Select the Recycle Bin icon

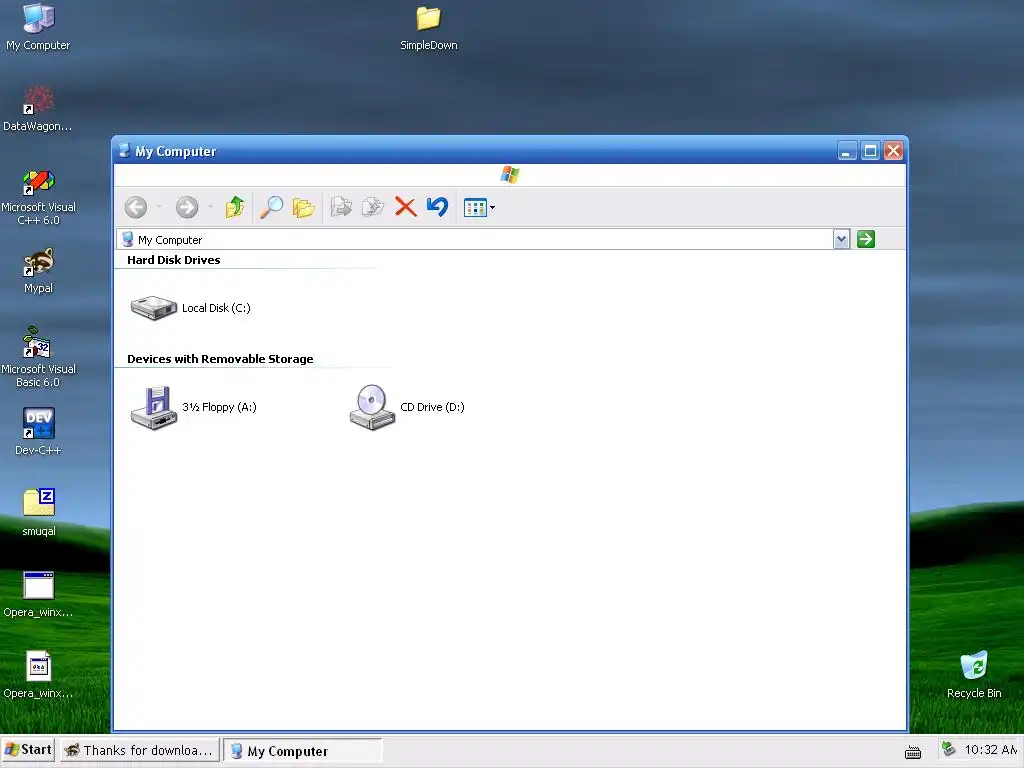[x=974, y=675]
